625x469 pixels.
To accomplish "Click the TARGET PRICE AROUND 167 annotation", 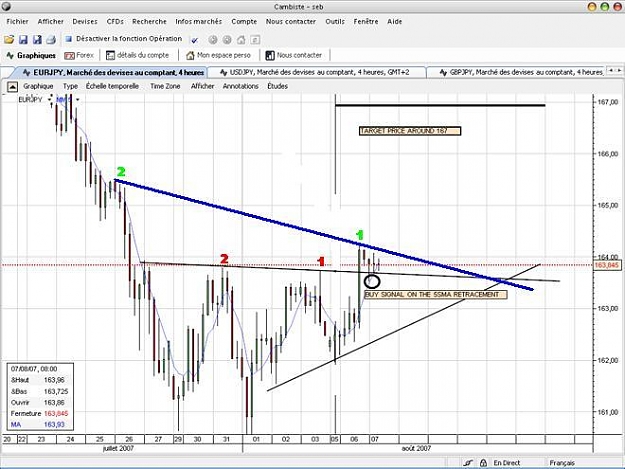I will (x=410, y=131).
